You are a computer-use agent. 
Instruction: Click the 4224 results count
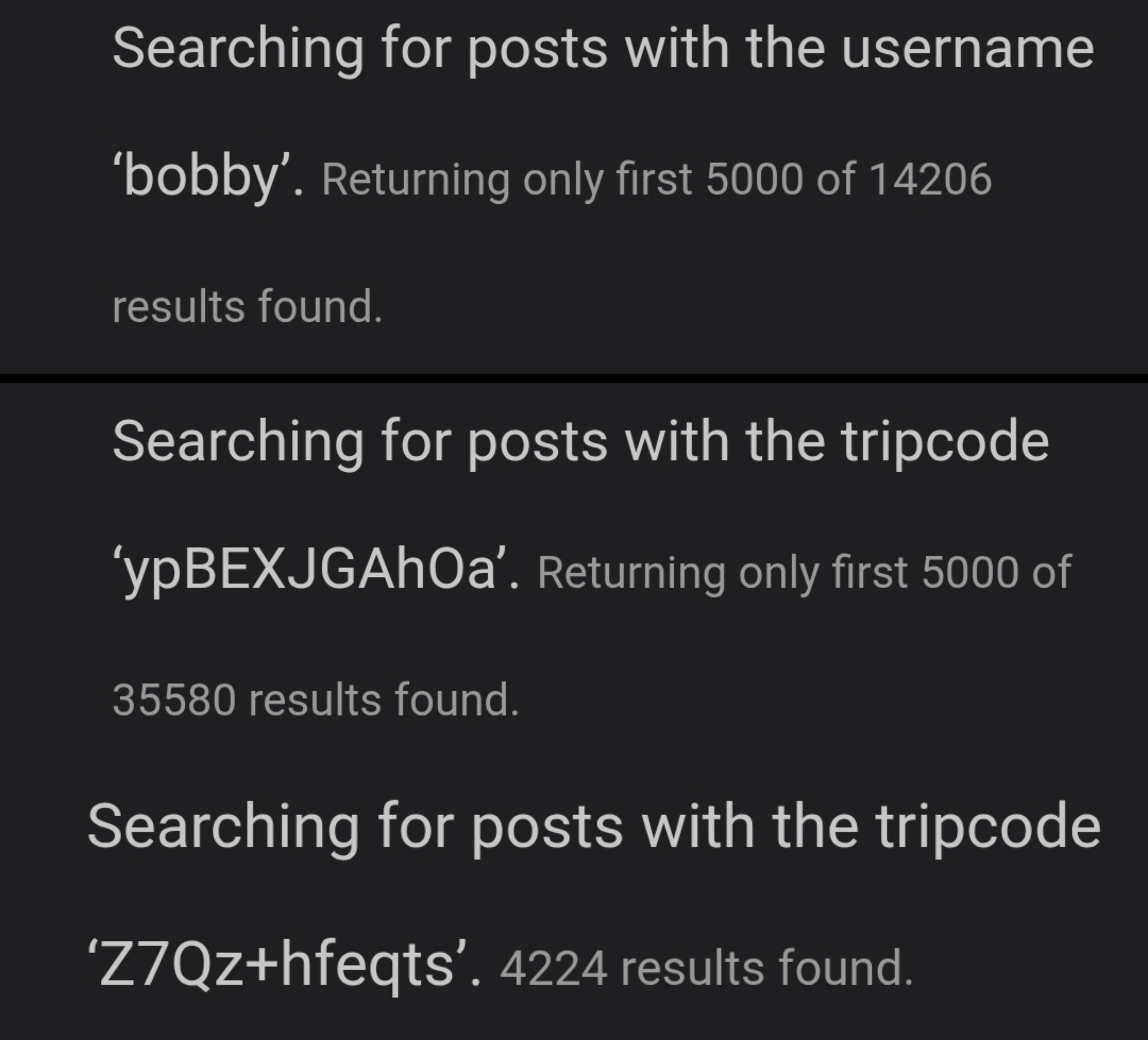point(554,969)
